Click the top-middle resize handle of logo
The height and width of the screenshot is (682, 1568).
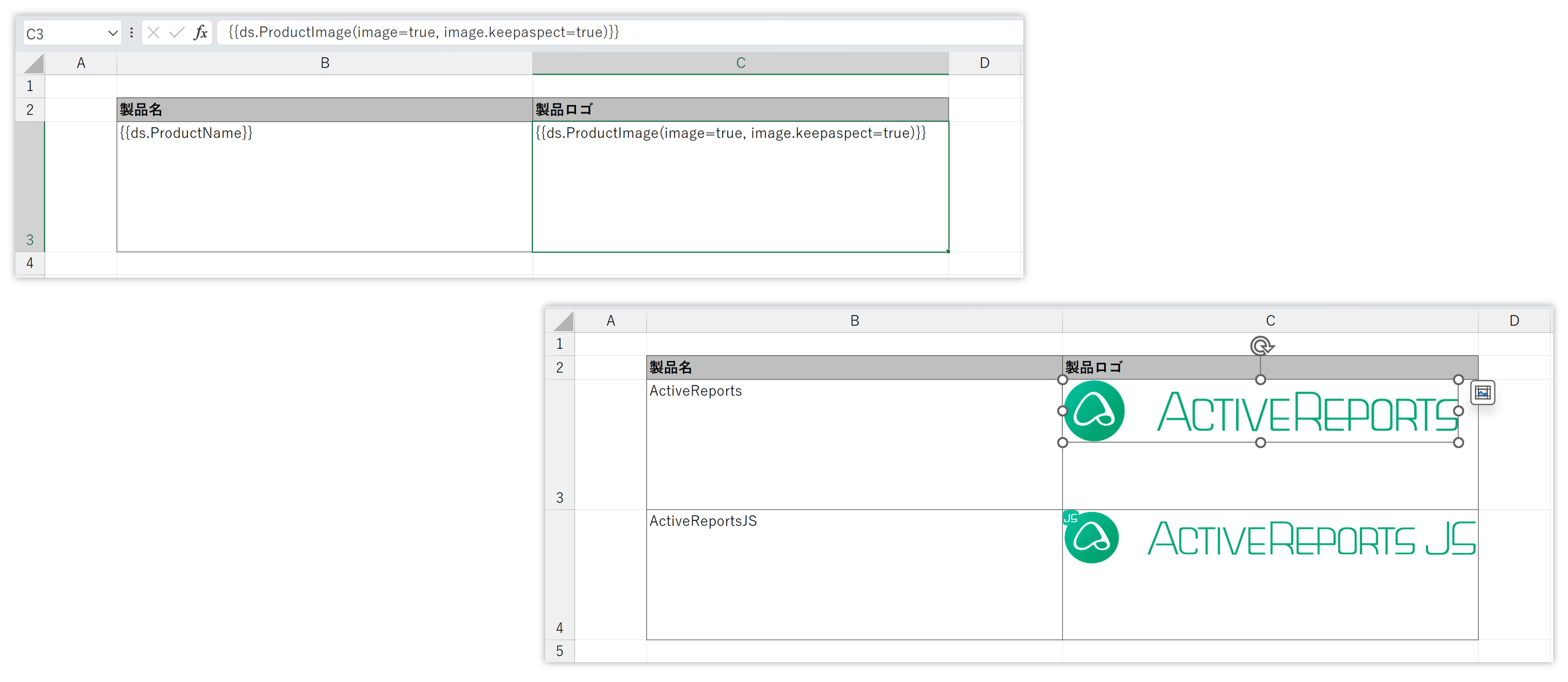[x=1260, y=379]
